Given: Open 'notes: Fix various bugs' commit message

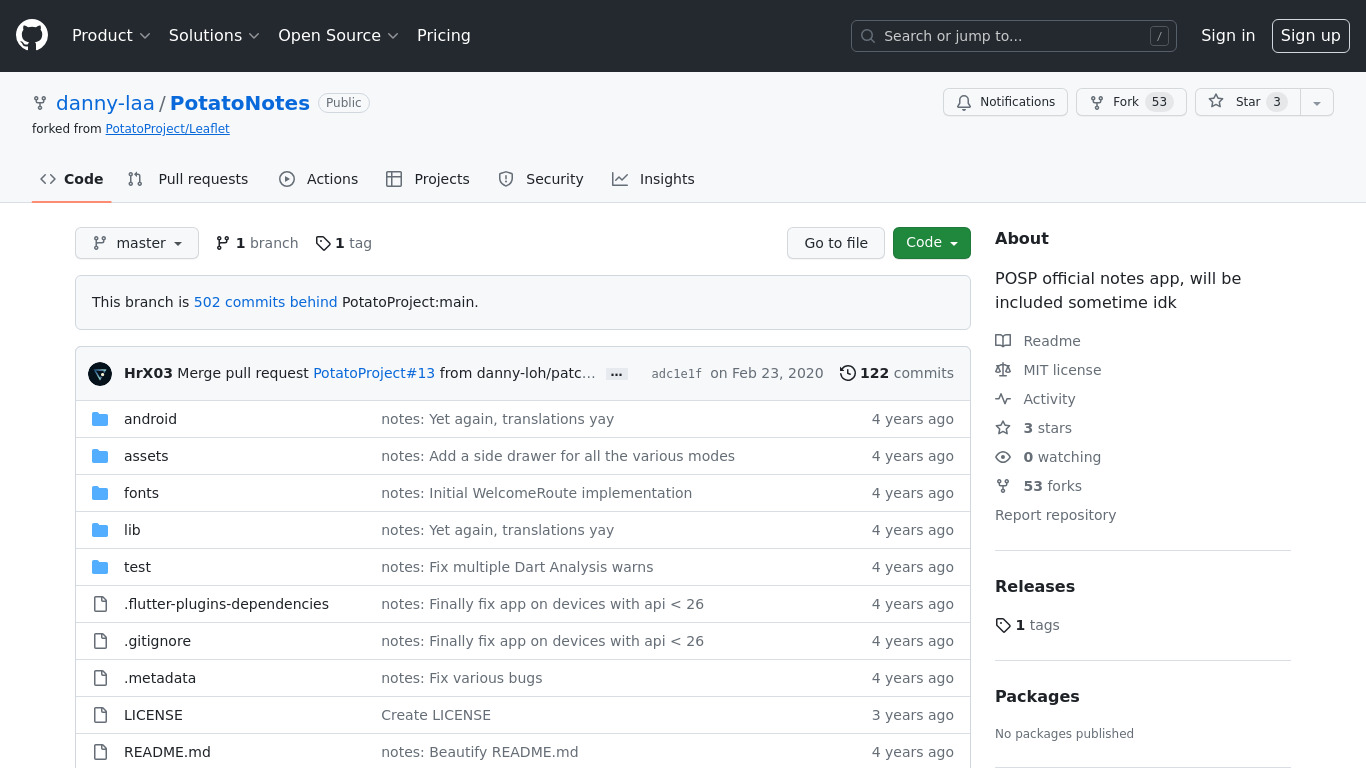Looking at the screenshot, I should pyautogui.click(x=462, y=678).
